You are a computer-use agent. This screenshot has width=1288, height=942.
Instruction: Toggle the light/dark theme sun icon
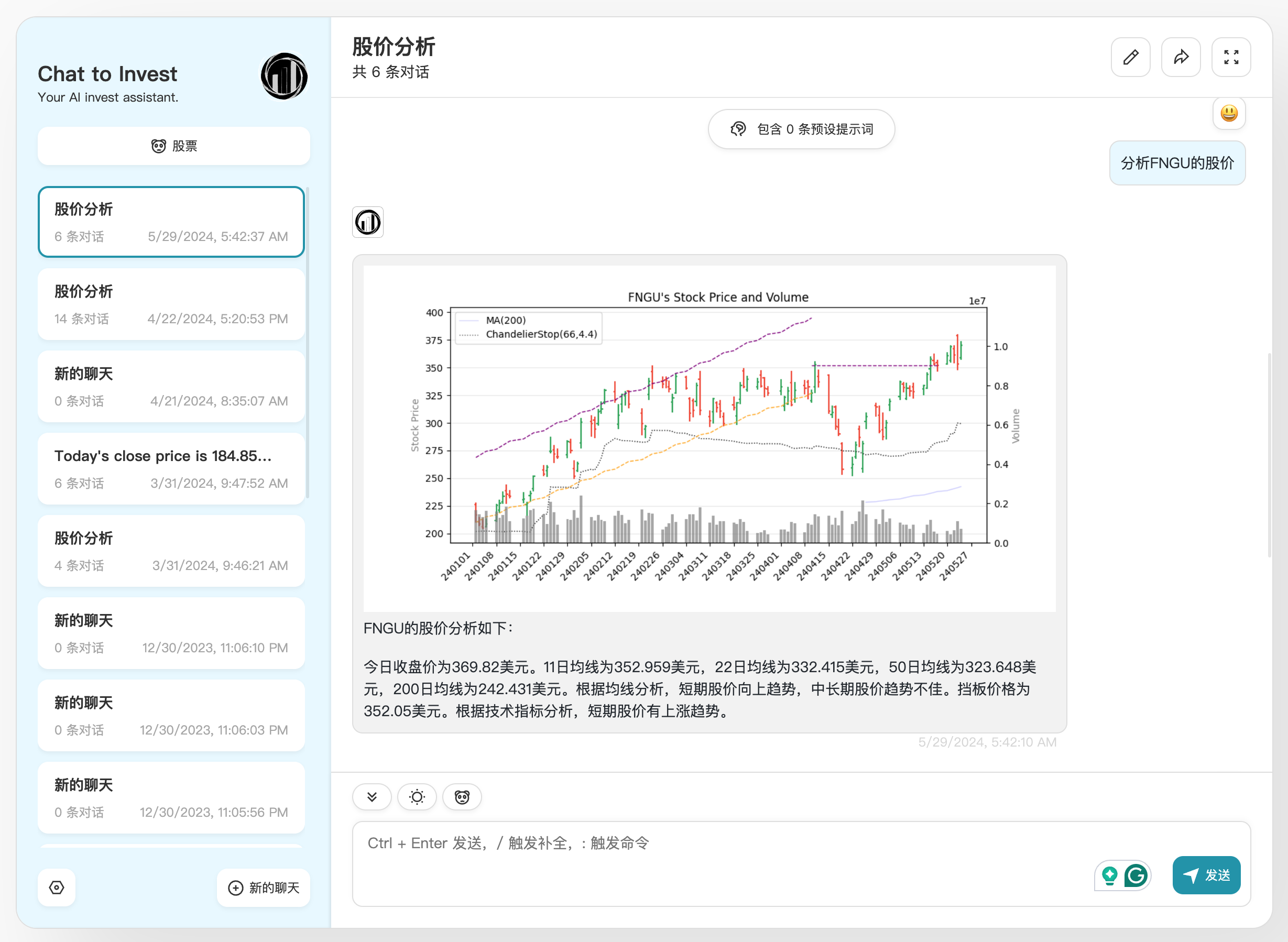tap(417, 796)
